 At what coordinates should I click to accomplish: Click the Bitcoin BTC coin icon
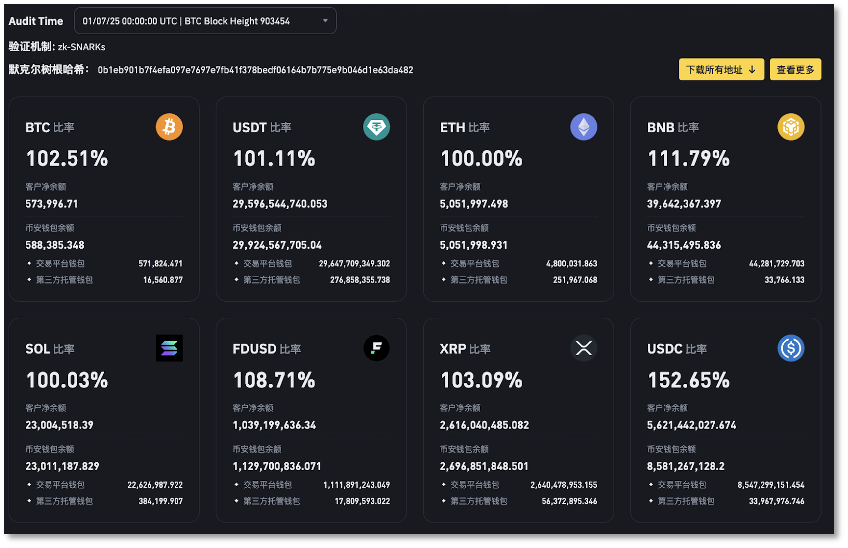click(169, 127)
